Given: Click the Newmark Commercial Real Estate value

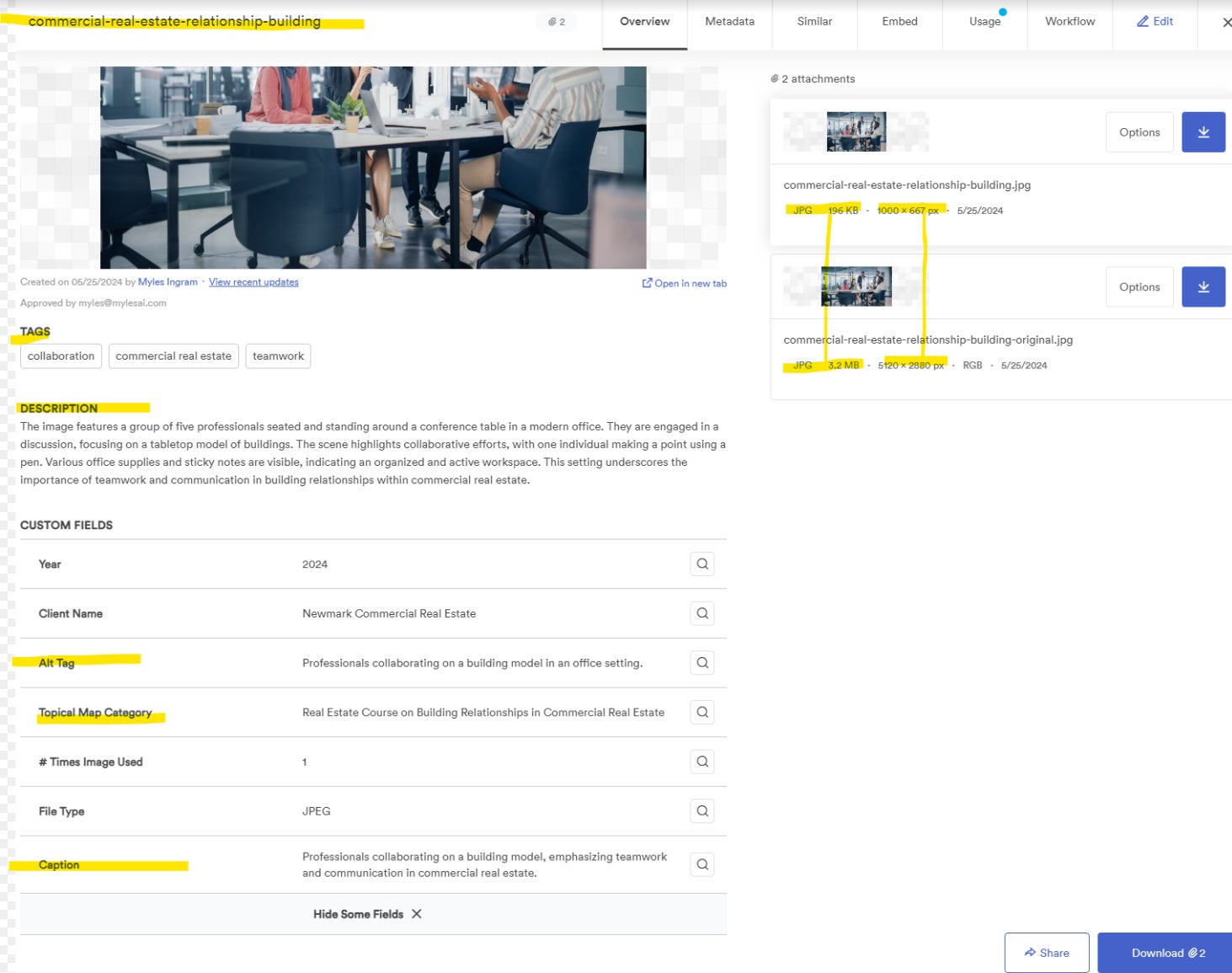Looking at the screenshot, I should (x=389, y=614).
